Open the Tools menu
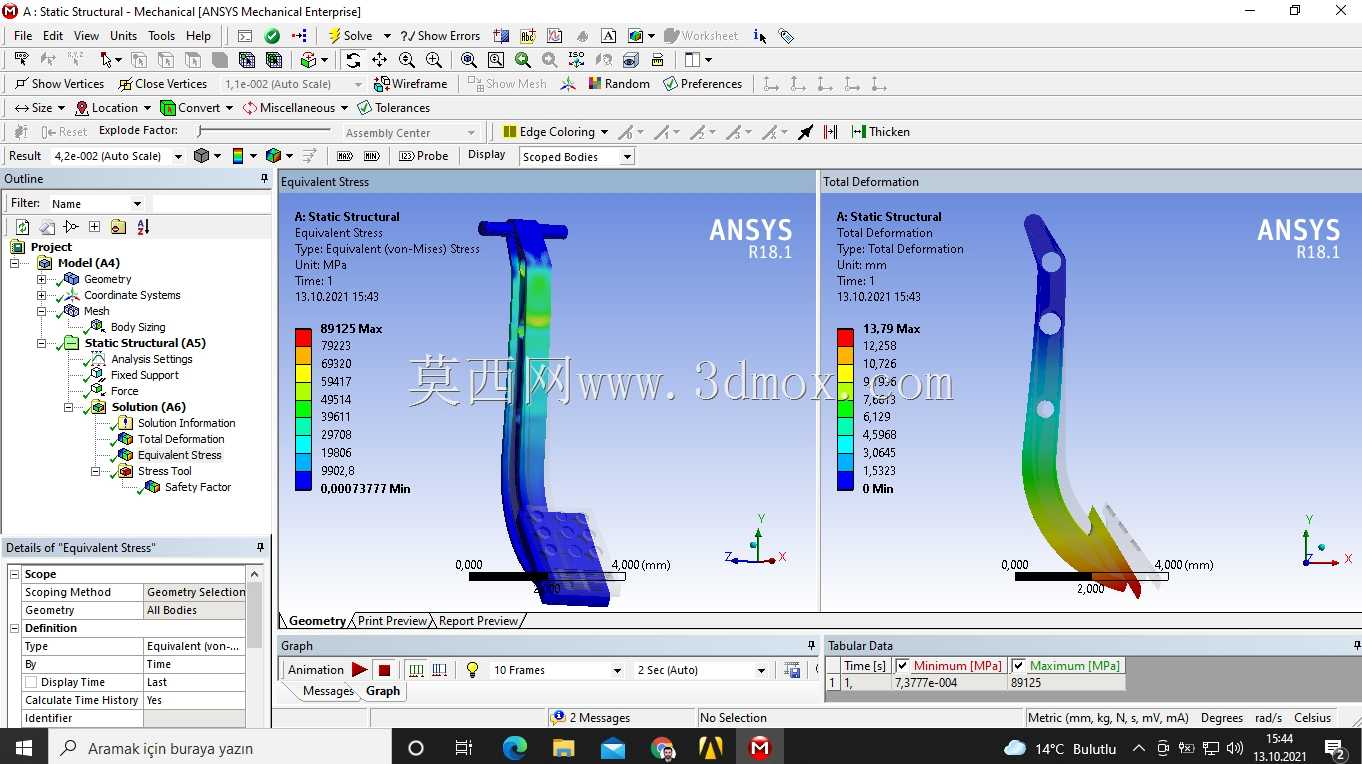 pos(161,36)
